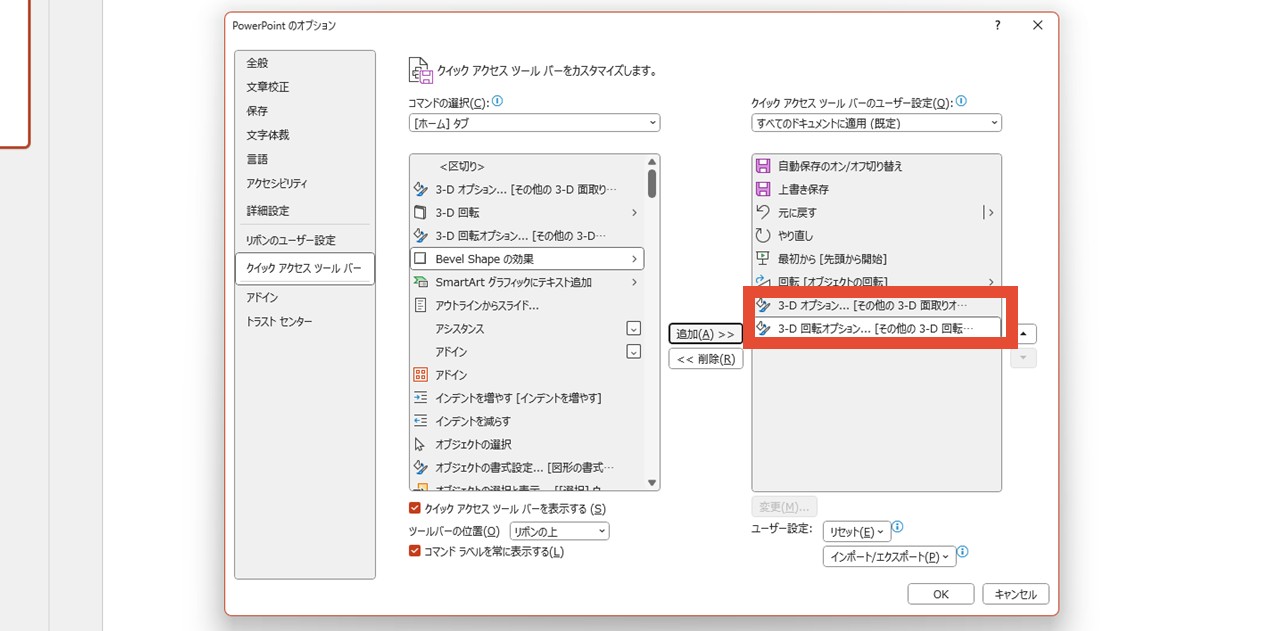Click the キャンセル button
The width and height of the screenshot is (1280, 631).
(1016, 594)
